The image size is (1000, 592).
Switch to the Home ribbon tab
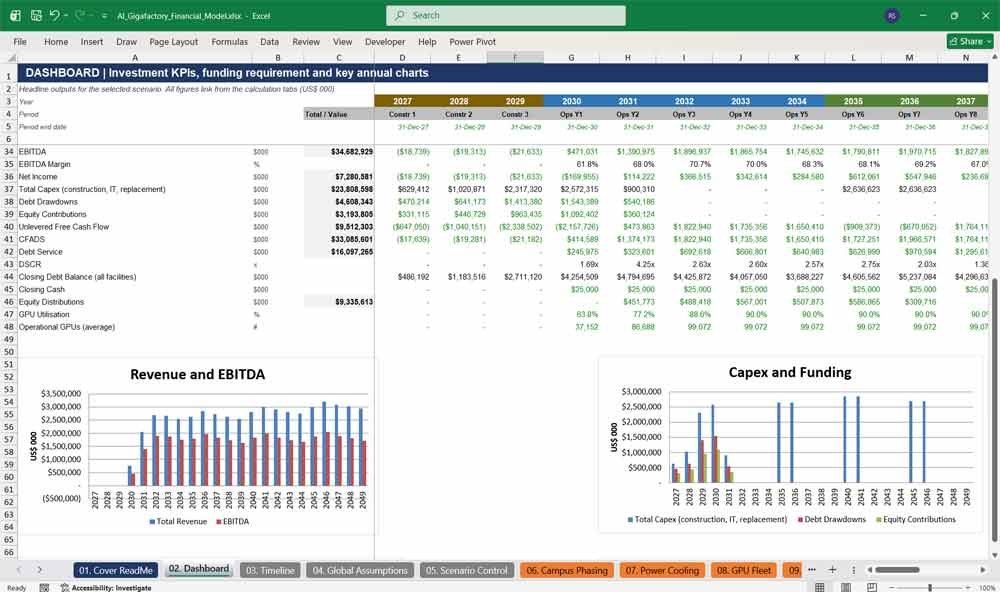click(56, 41)
